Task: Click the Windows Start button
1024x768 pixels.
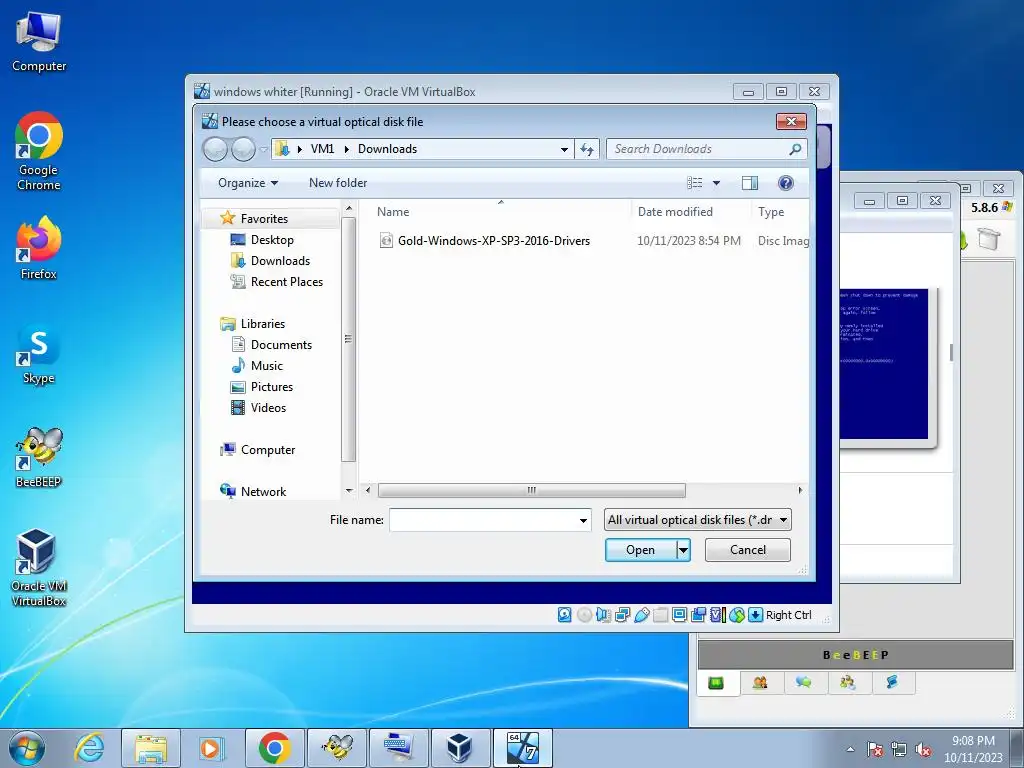Action: pyautogui.click(x=27, y=748)
